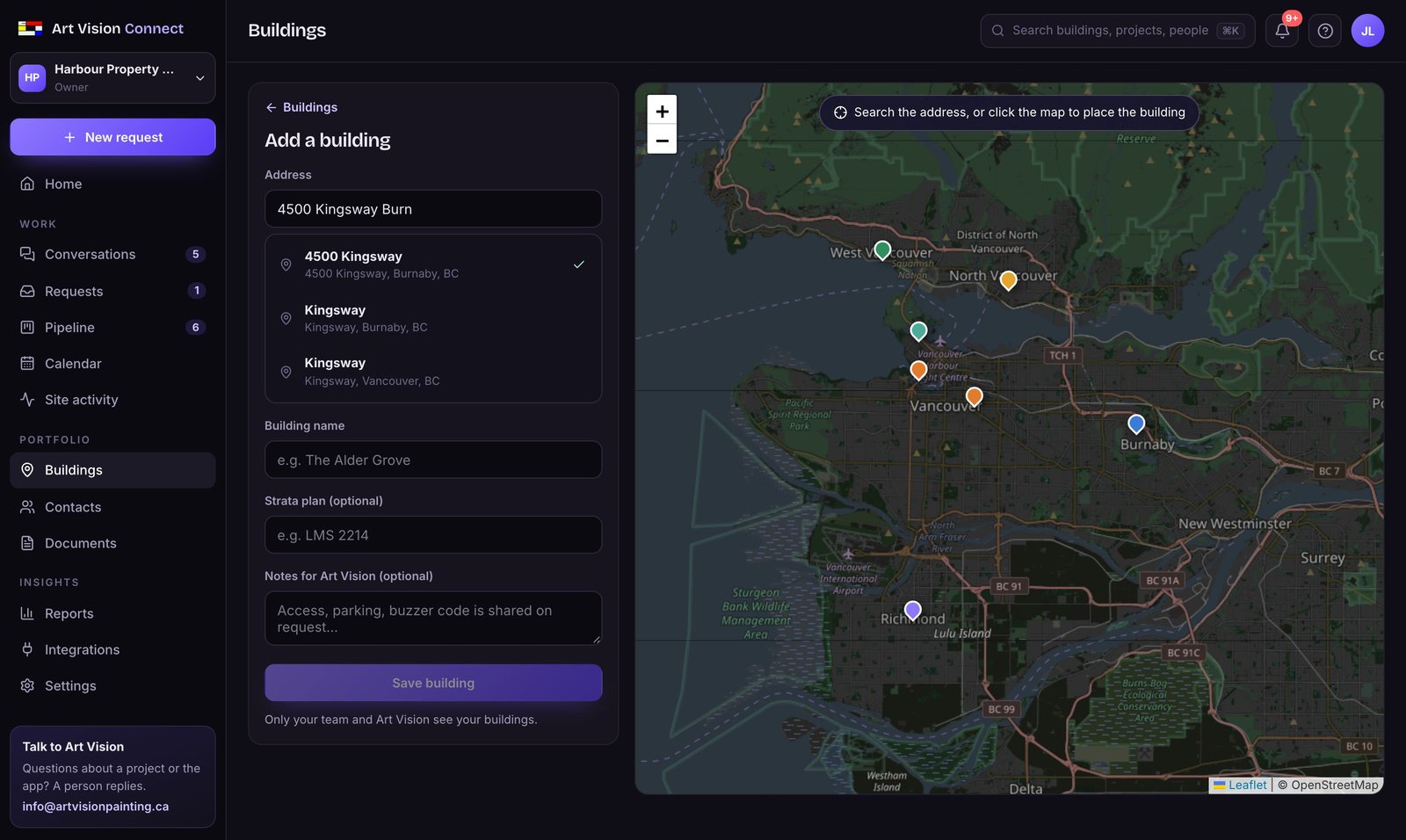Open Contacts in the sidebar

pos(112,507)
